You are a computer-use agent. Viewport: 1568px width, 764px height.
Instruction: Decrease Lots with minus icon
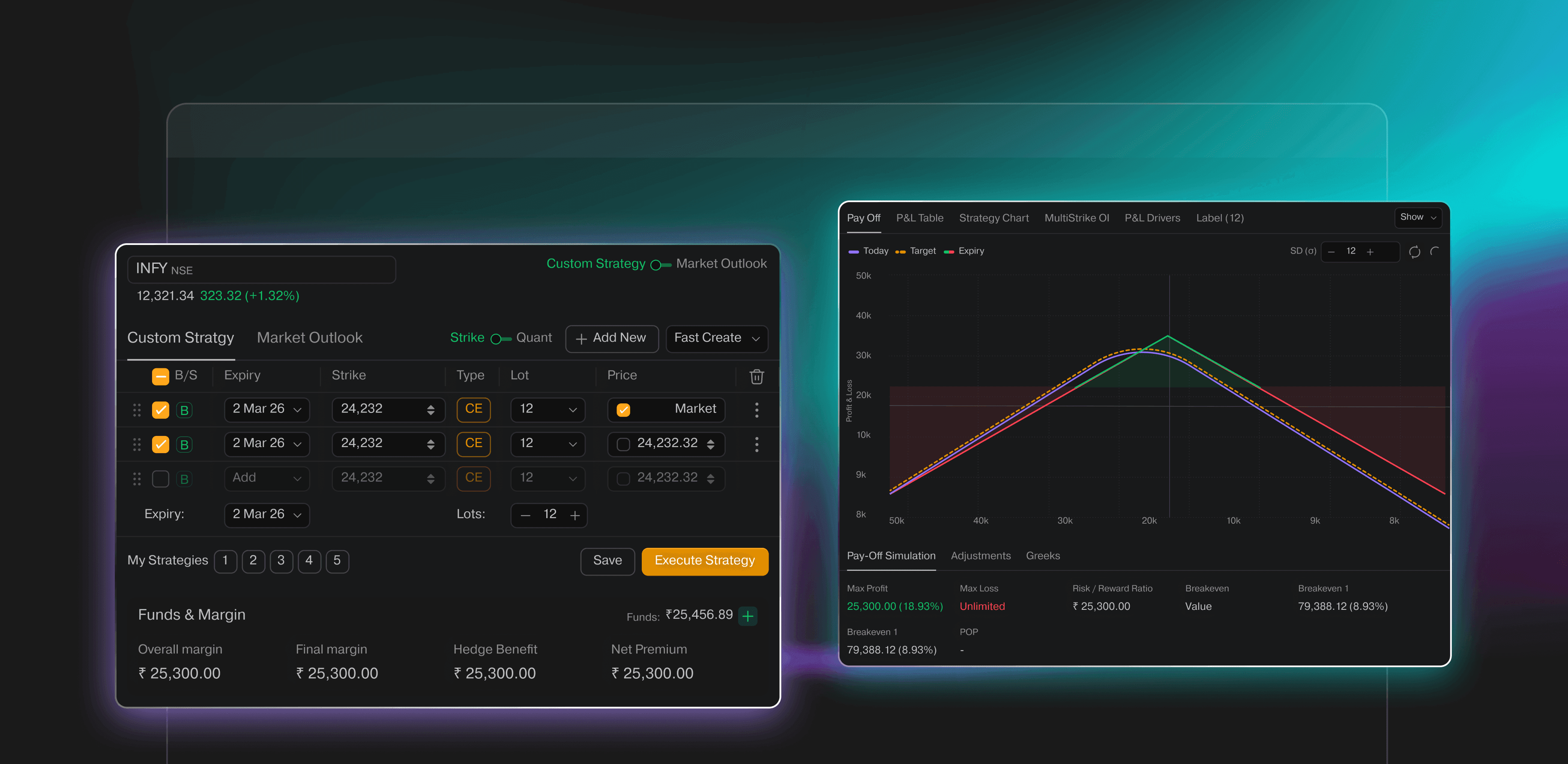pos(525,515)
